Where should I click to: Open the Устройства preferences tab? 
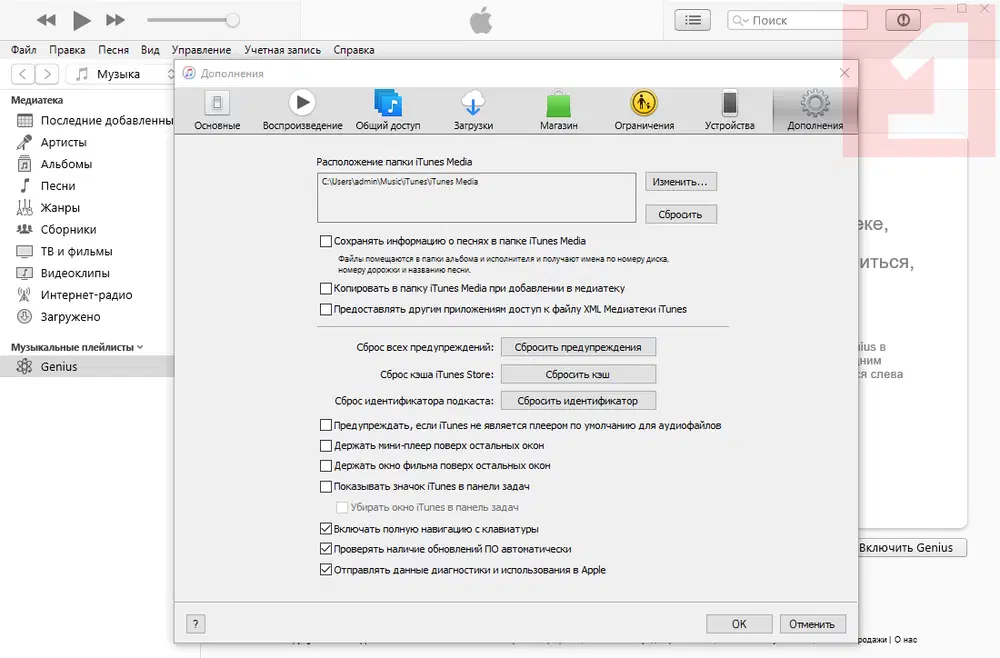pyautogui.click(x=730, y=110)
